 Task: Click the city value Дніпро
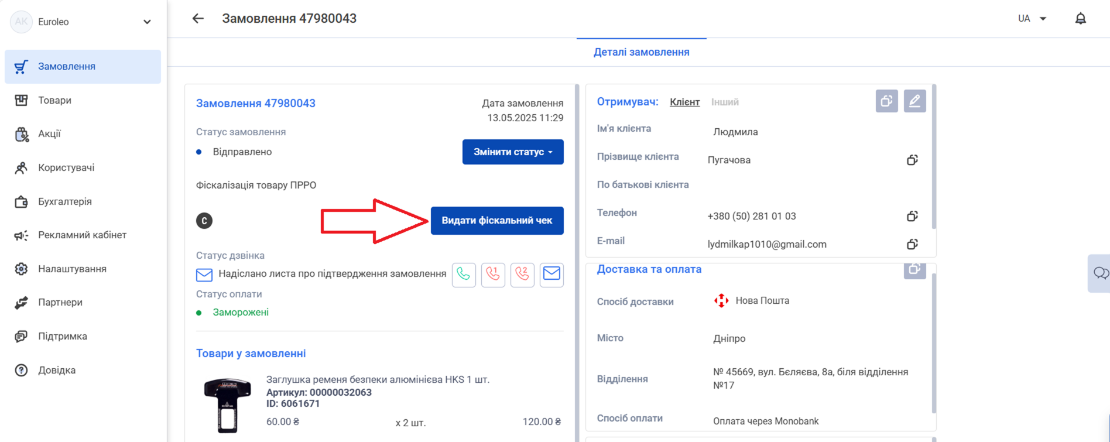pyautogui.click(x=729, y=338)
